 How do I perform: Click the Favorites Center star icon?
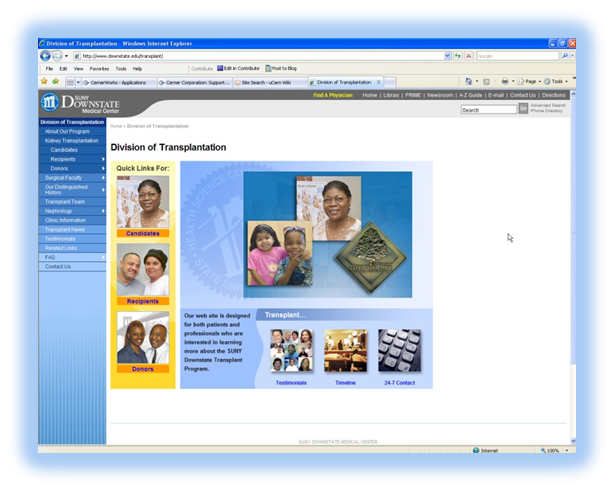click(x=44, y=81)
